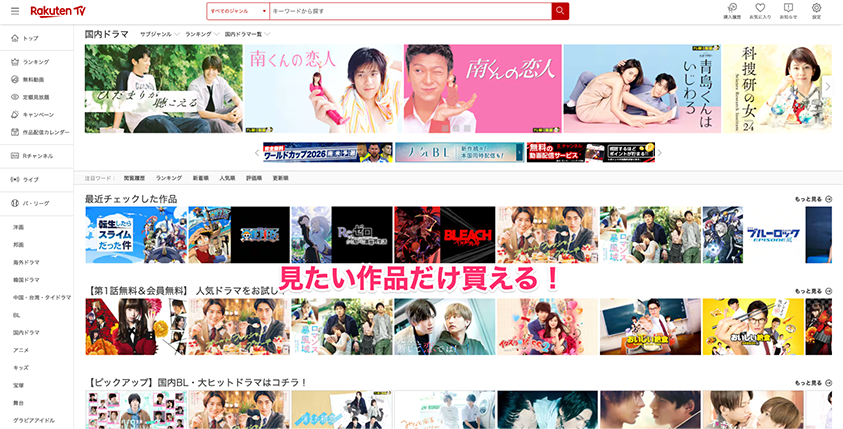This screenshot has height=429, width=843.
Task: Click the 国内ドラマ page heading
Action: [106, 34]
